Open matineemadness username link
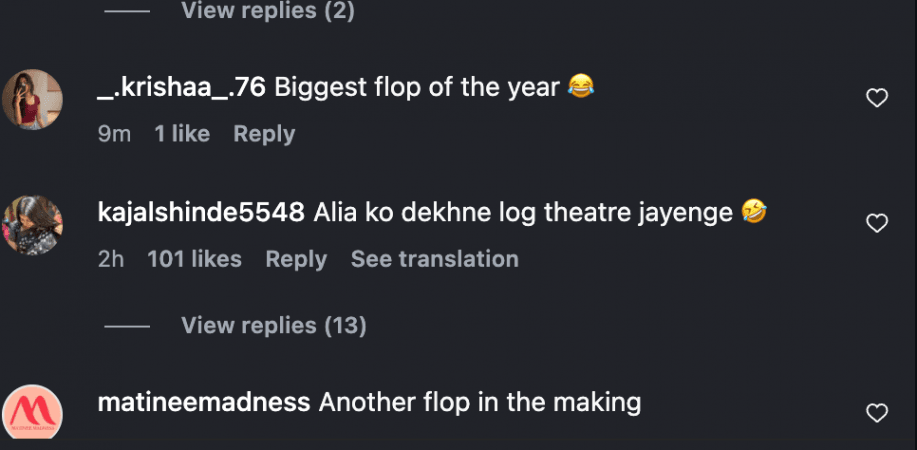 click(204, 403)
